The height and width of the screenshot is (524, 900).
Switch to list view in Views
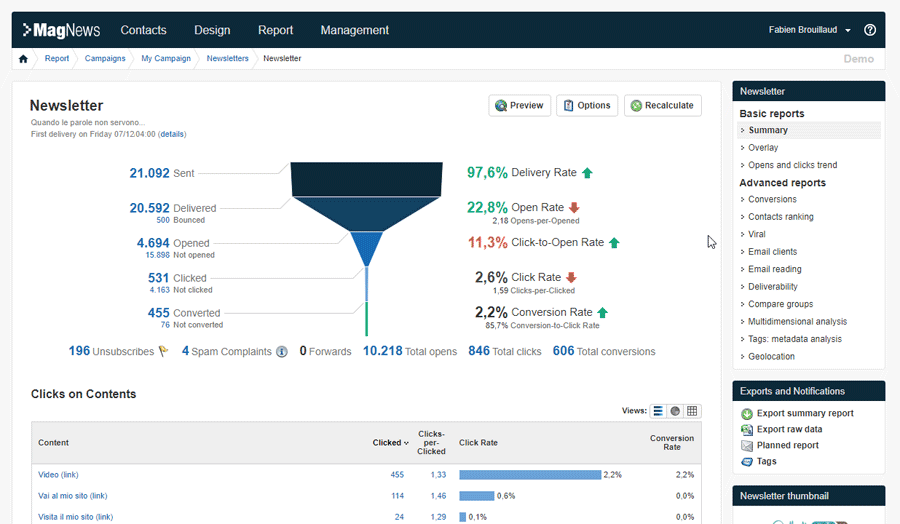click(658, 411)
